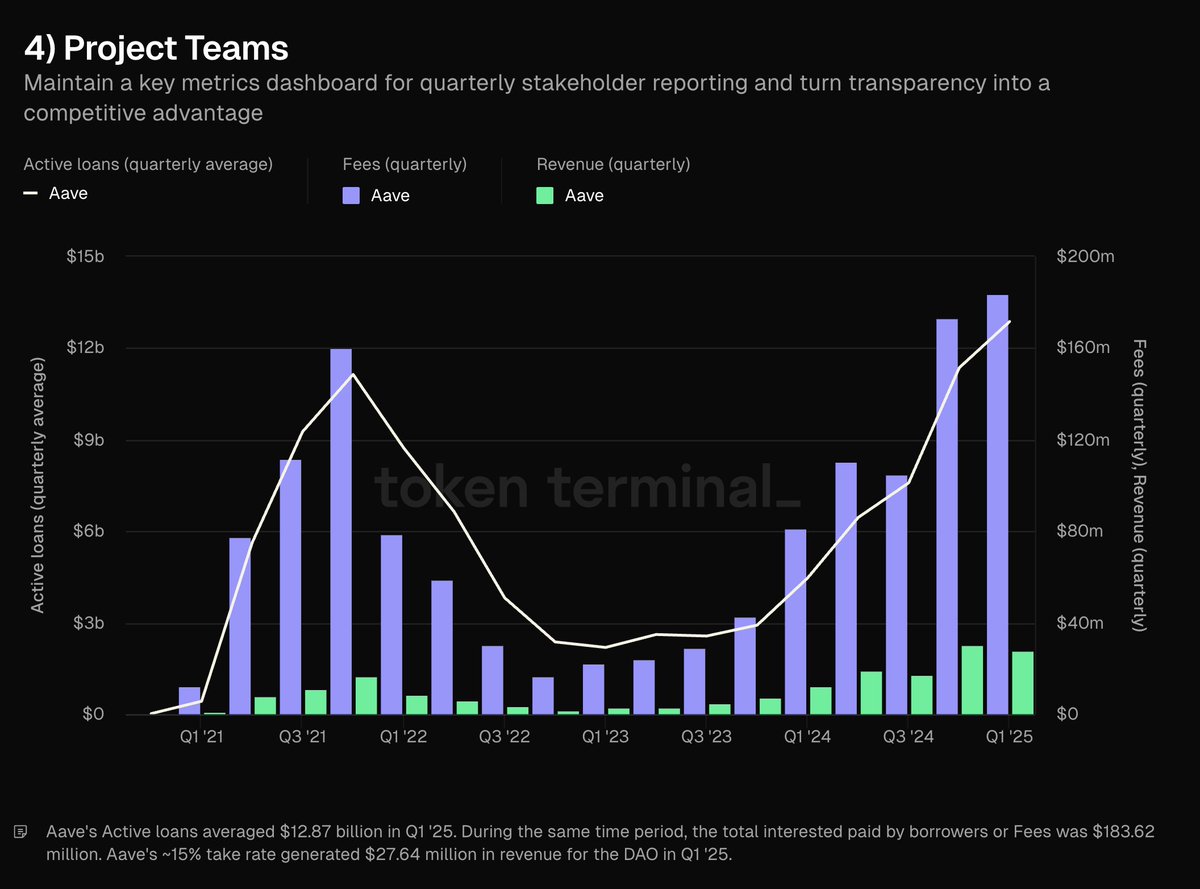The width and height of the screenshot is (1200, 889).
Task: Click the footnote note icon beside Aave summary
Action: point(20,833)
